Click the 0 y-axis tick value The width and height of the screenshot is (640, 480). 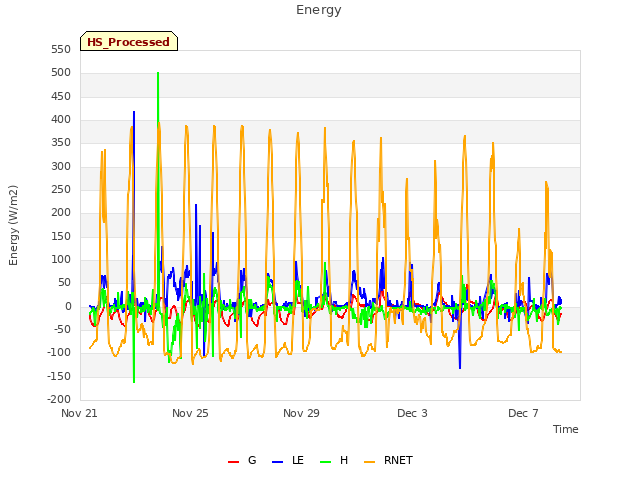68,306
